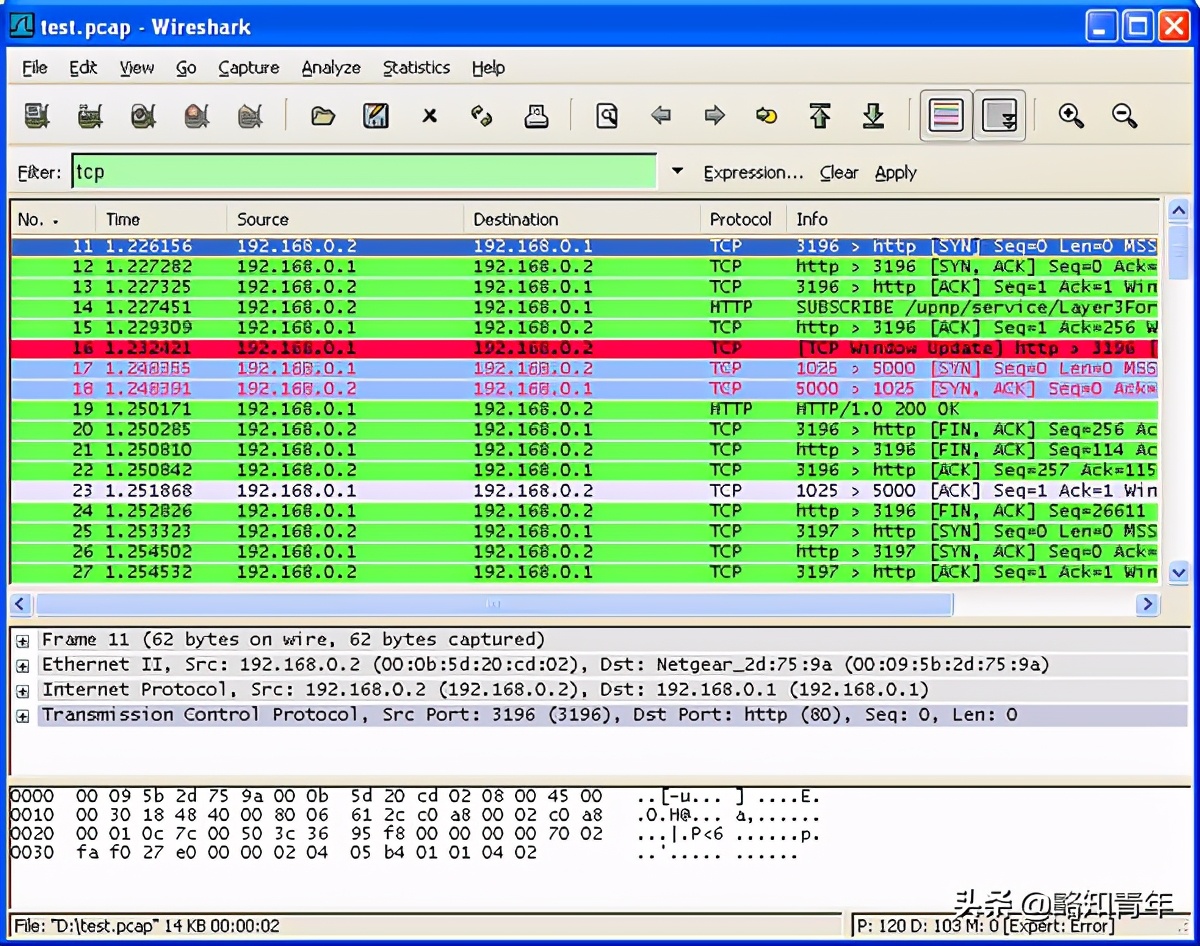Click the Expression... button
This screenshot has height=946, width=1200.
coord(753,173)
